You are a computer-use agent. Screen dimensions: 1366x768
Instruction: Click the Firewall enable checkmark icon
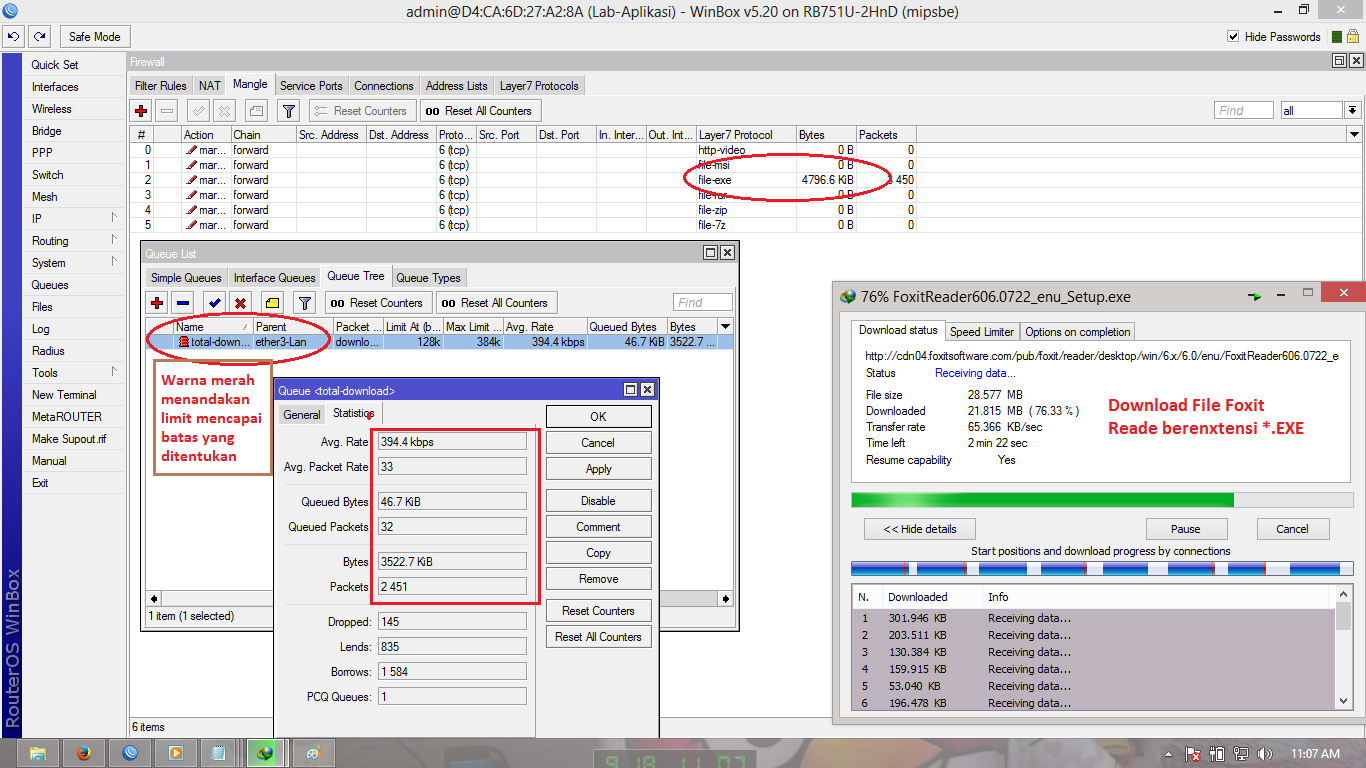[198, 111]
